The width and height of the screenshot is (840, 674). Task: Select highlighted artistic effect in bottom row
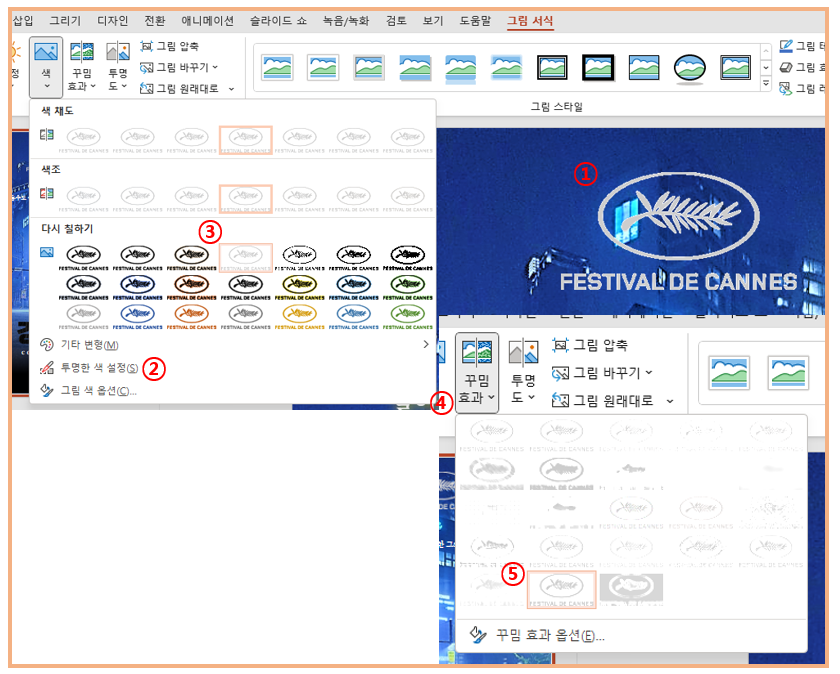click(561, 589)
